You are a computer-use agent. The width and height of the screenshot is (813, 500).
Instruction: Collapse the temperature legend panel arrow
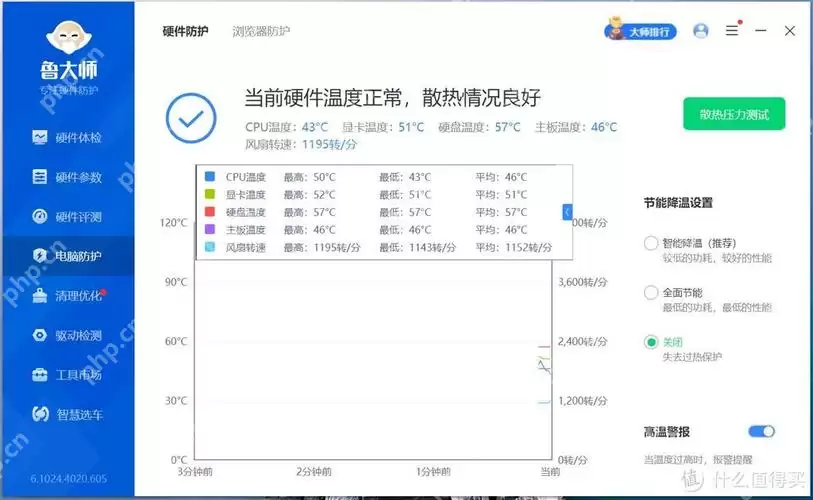(x=567, y=212)
